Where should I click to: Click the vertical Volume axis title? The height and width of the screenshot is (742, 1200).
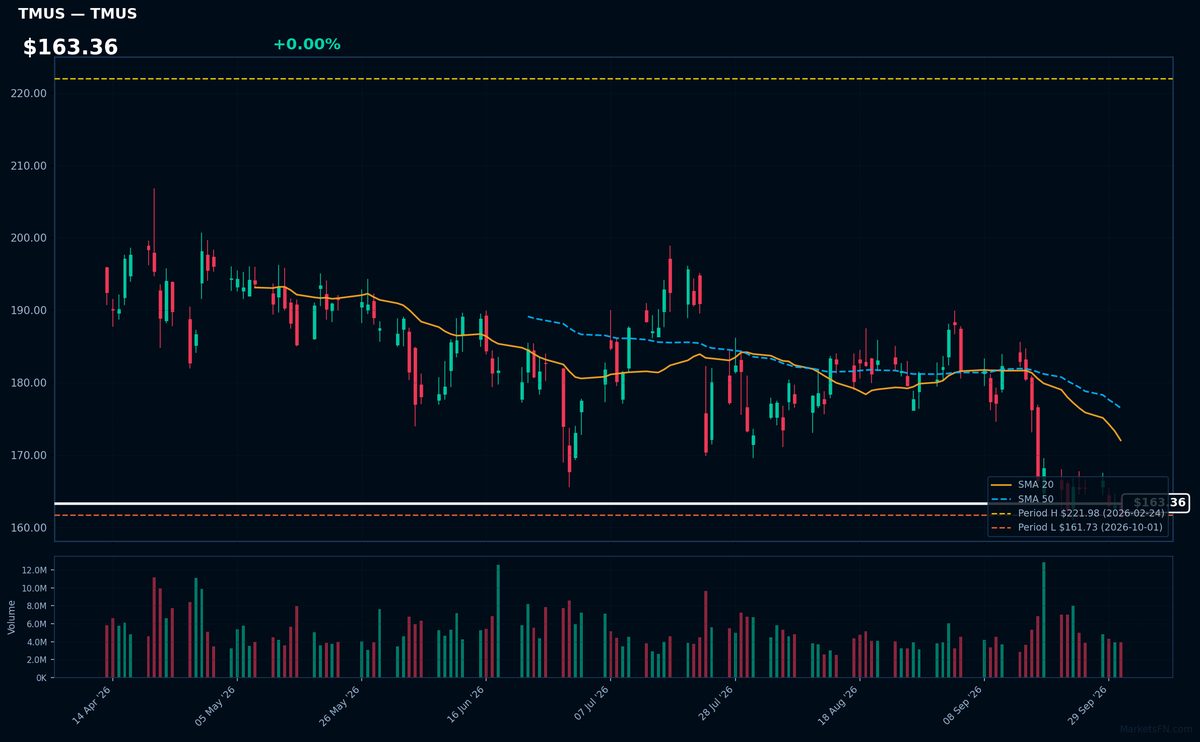coord(12,617)
